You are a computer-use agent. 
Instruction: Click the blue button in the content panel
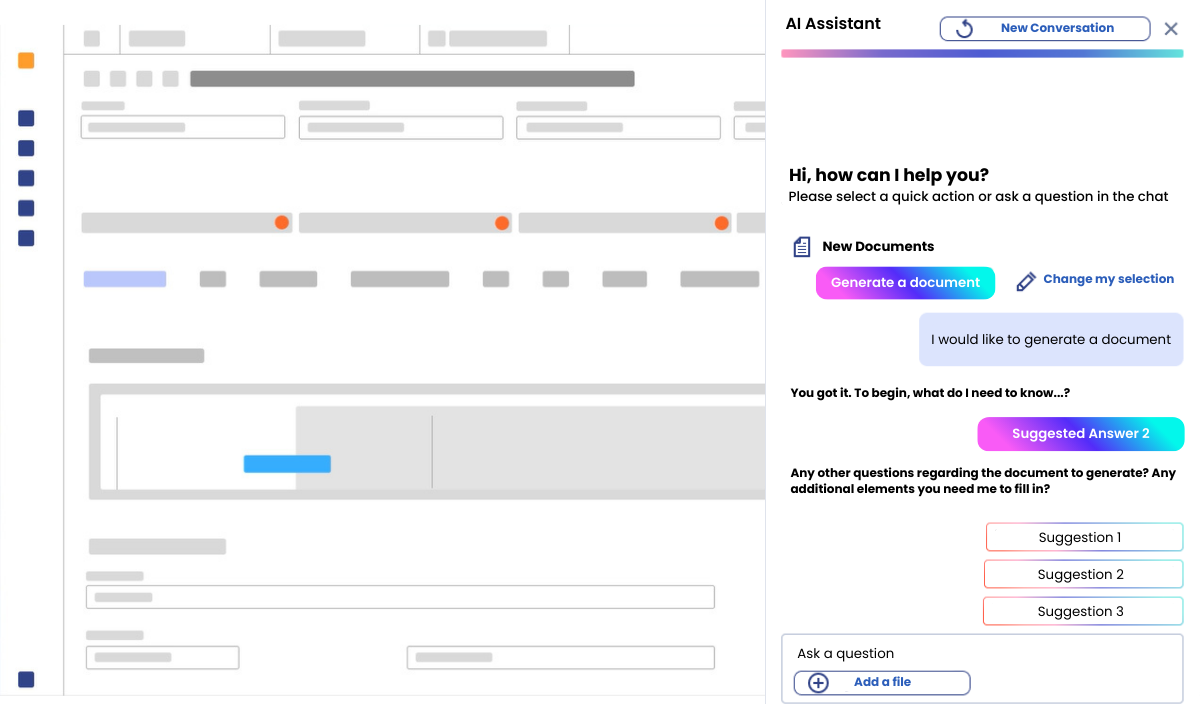pos(287,464)
